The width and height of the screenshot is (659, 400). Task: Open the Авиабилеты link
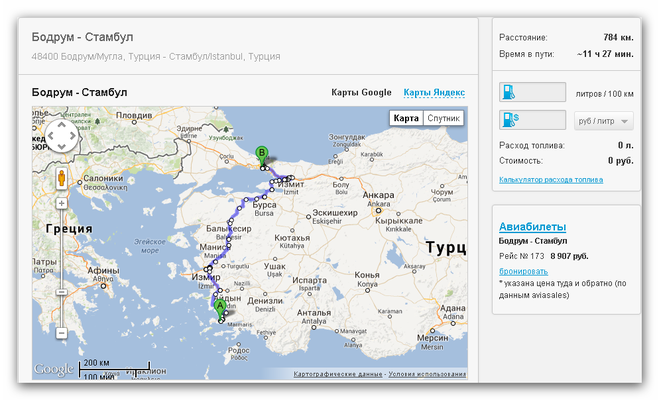click(x=532, y=227)
